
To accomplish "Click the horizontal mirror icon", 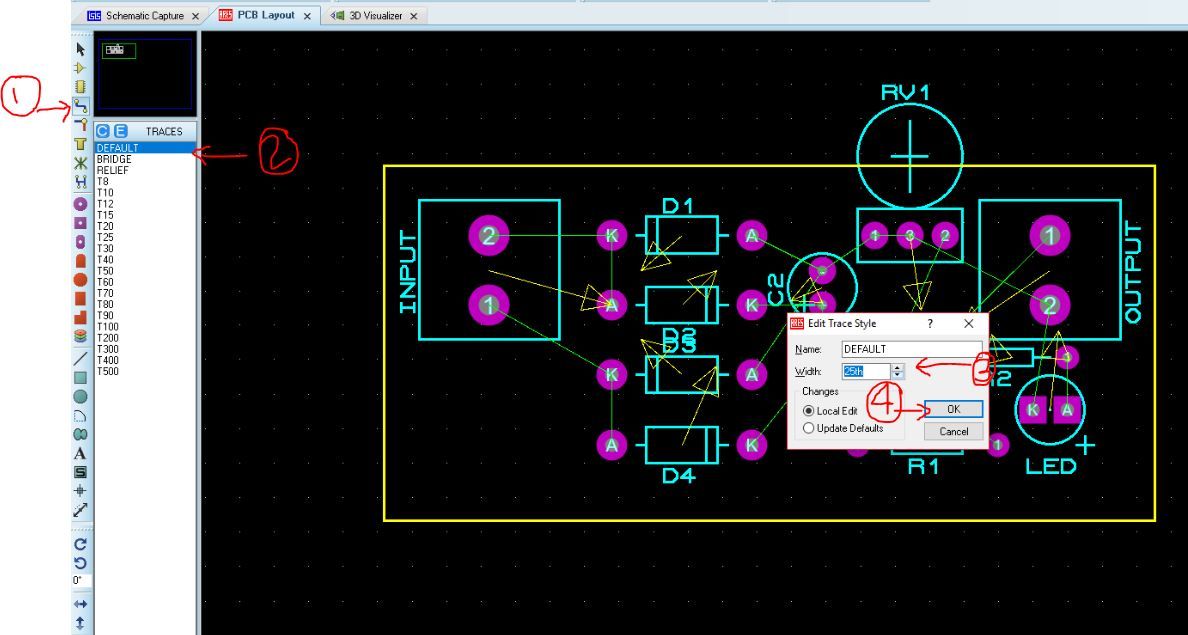I will coord(80,604).
